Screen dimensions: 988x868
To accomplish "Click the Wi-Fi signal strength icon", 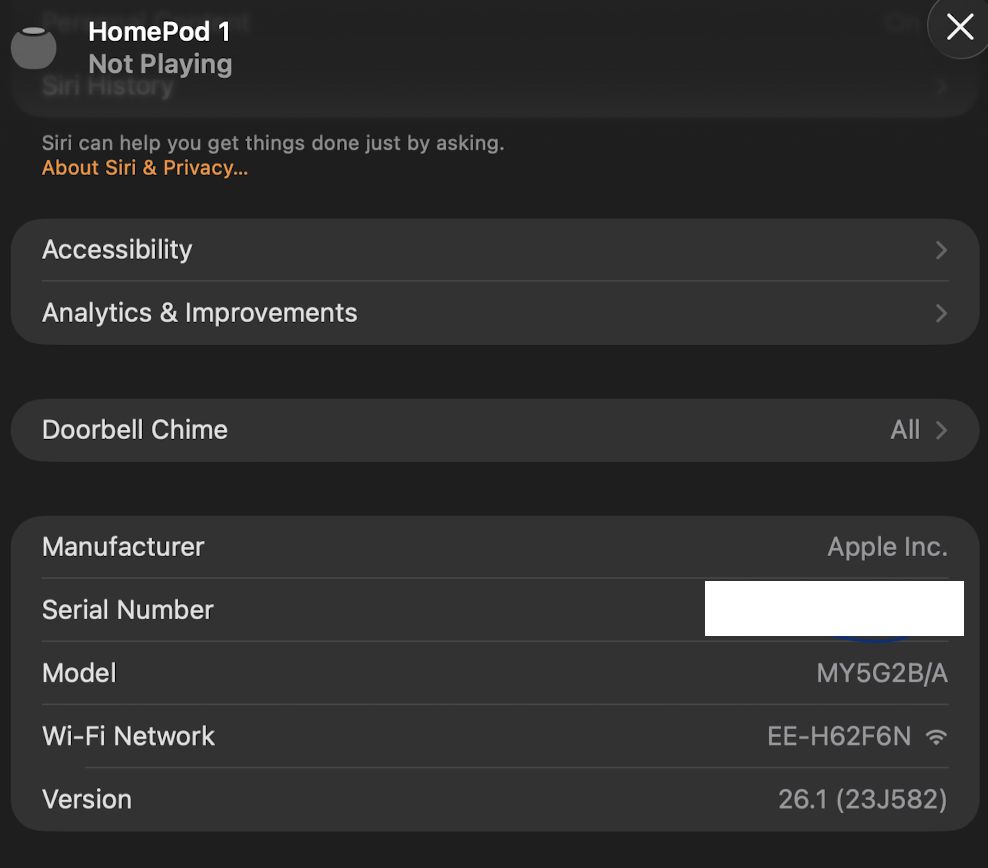I will coord(936,737).
